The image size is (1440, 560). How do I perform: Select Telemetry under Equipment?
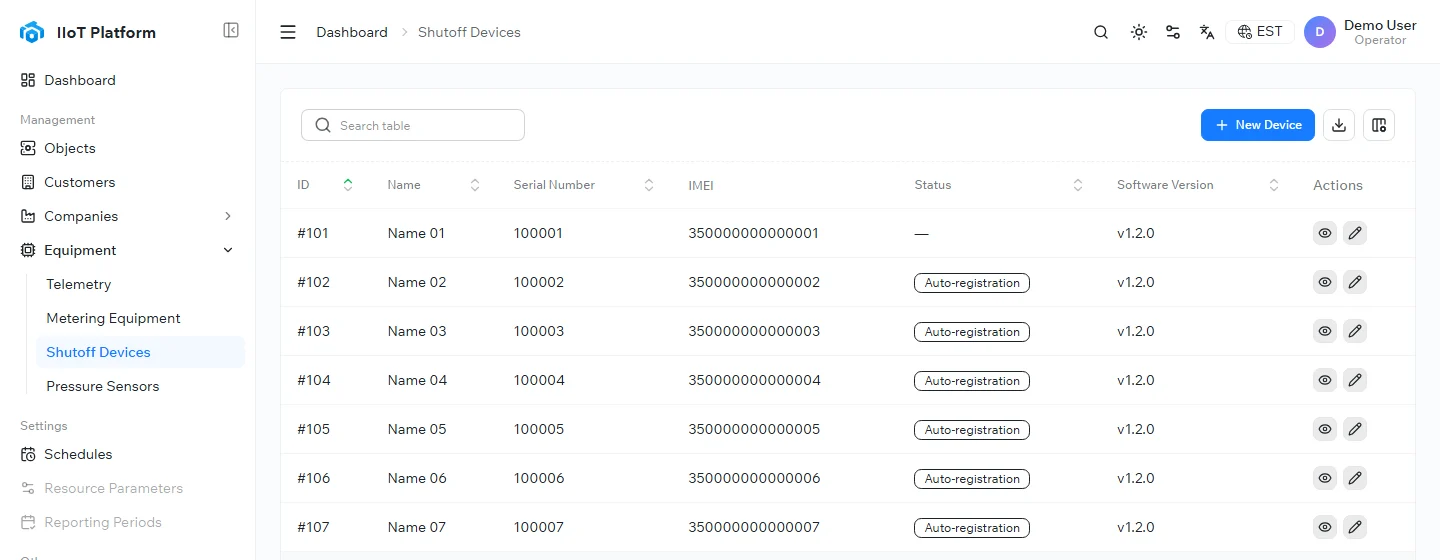pos(140,284)
